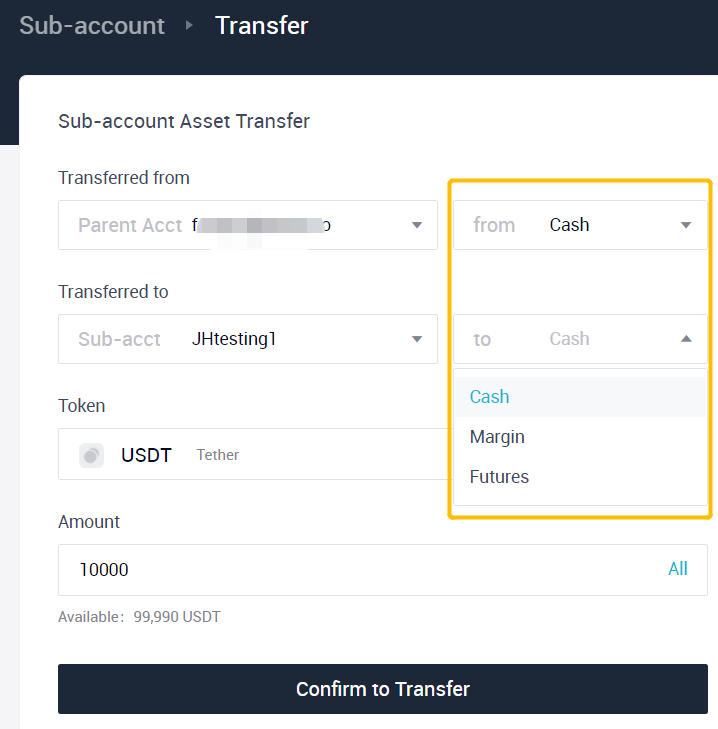The image size is (718, 729).
Task: Click the 'to' wallet type field
Action: (570, 339)
